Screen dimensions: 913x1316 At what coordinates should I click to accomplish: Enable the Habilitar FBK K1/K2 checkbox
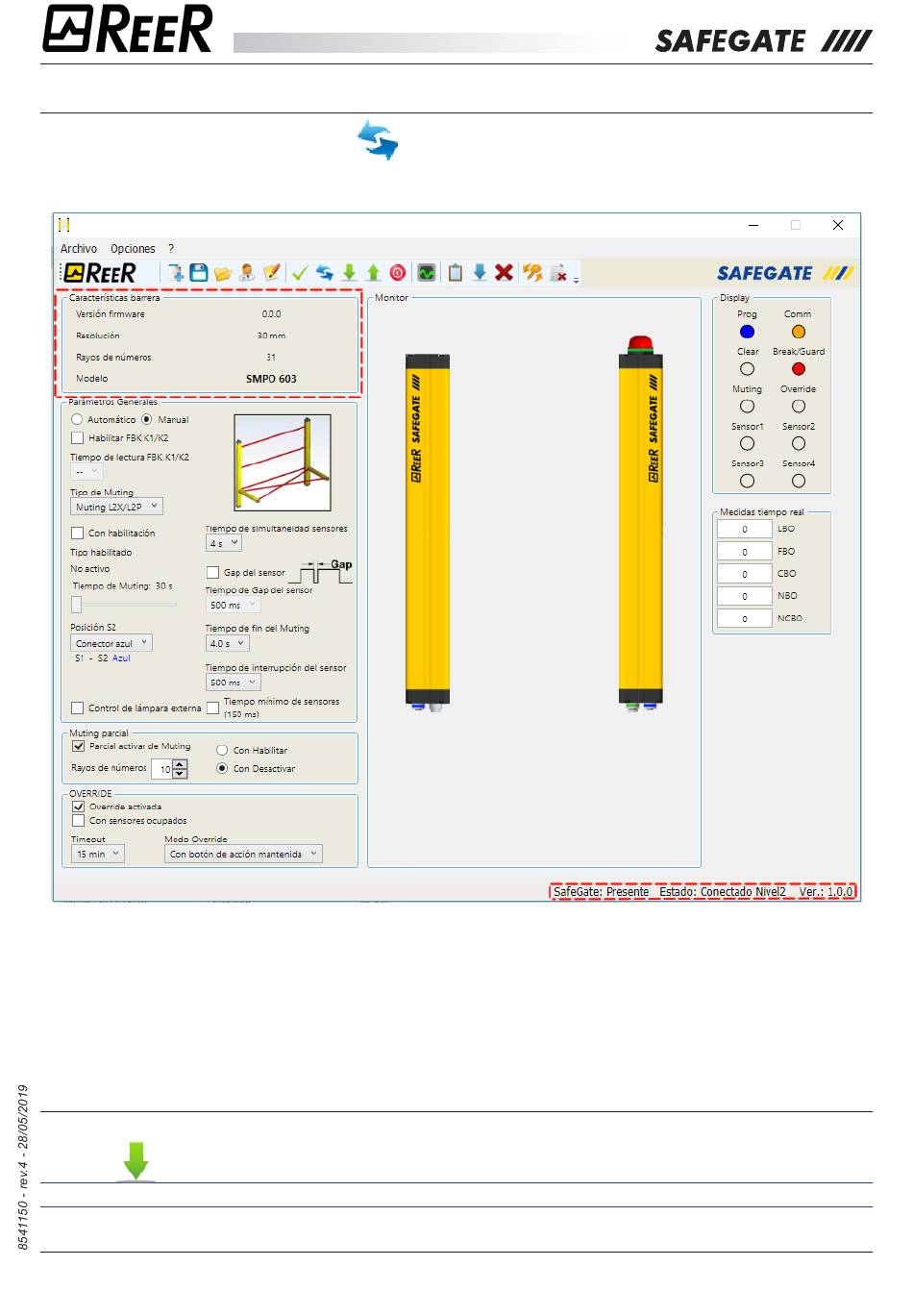coord(78,437)
